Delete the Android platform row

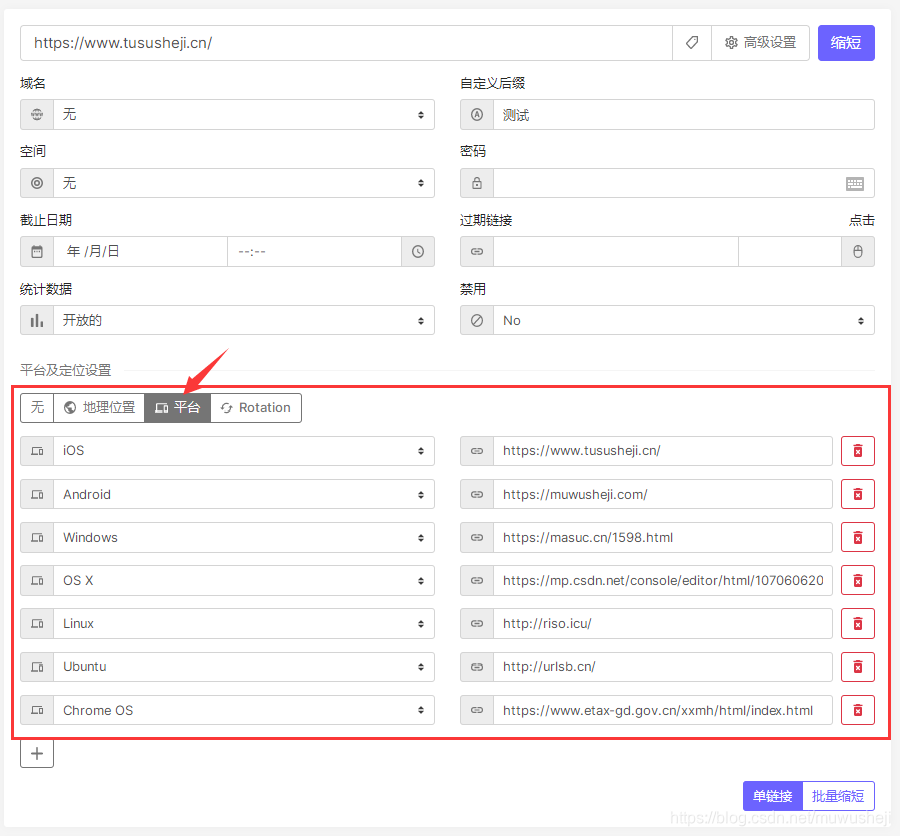coord(858,494)
